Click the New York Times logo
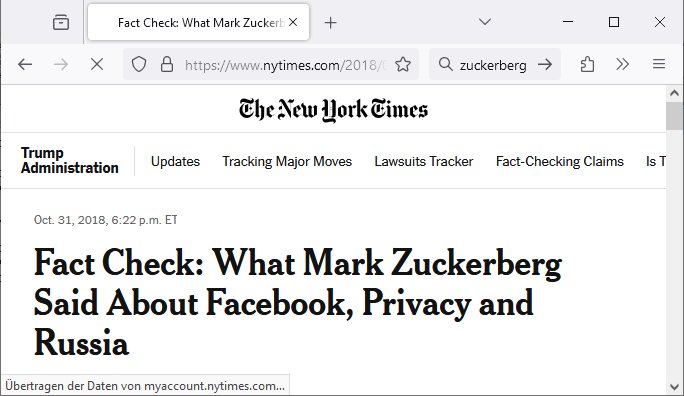Viewport: 684px width, 396px height. click(x=333, y=109)
